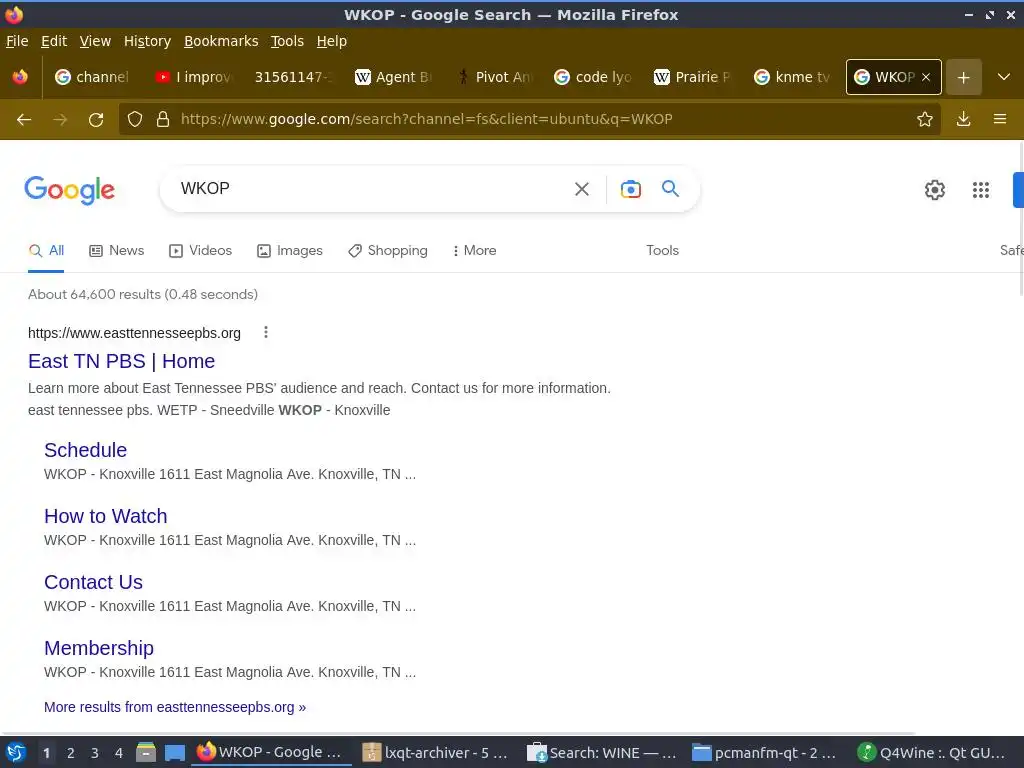Submit search with magnifier icon
This screenshot has width=1024, height=768.
click(670, 189)
